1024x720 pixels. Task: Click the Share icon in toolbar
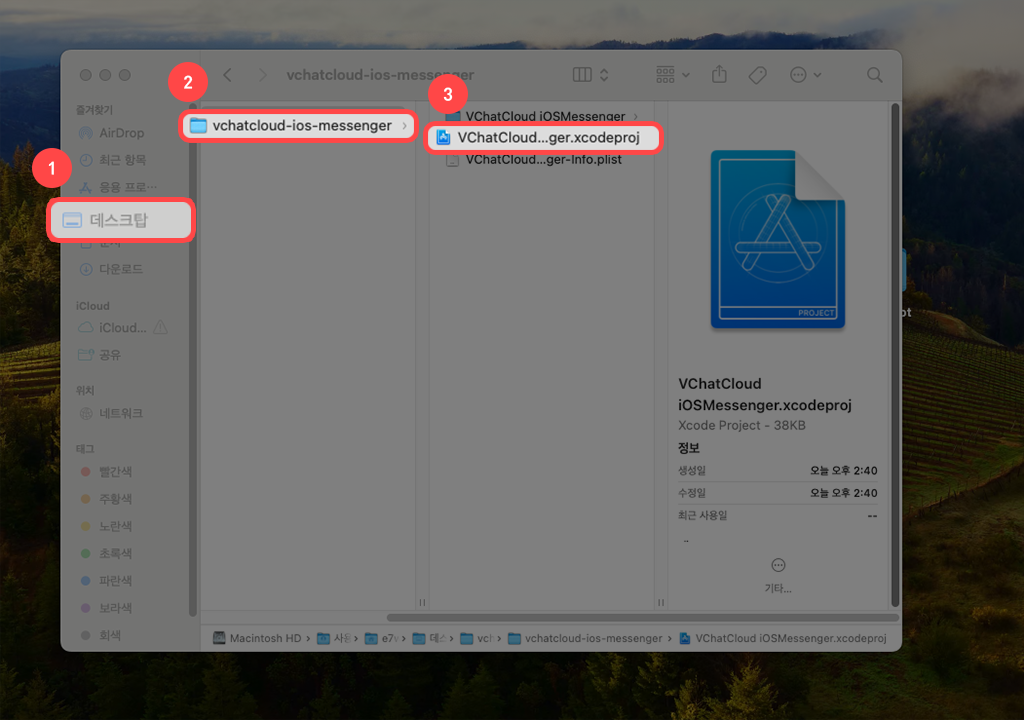pyautogui.click(x=719, y=75)
